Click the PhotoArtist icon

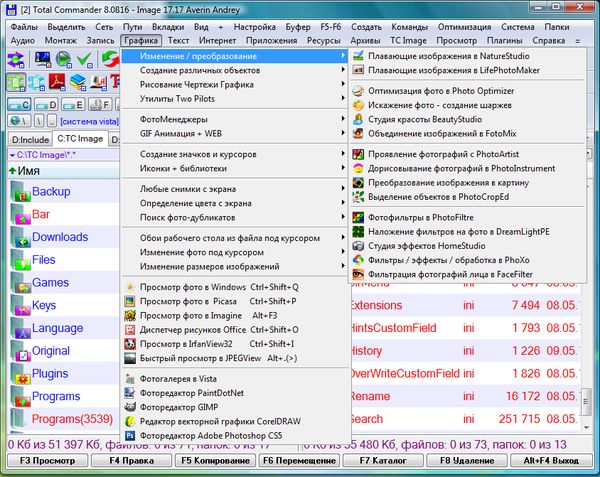tap(358, 154)
